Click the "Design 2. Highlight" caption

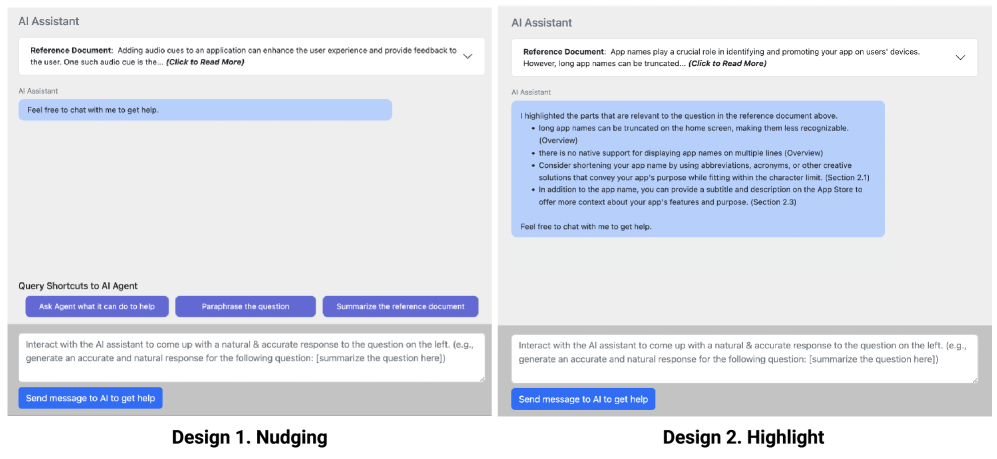pyautogui.click(x=743, y=437)
